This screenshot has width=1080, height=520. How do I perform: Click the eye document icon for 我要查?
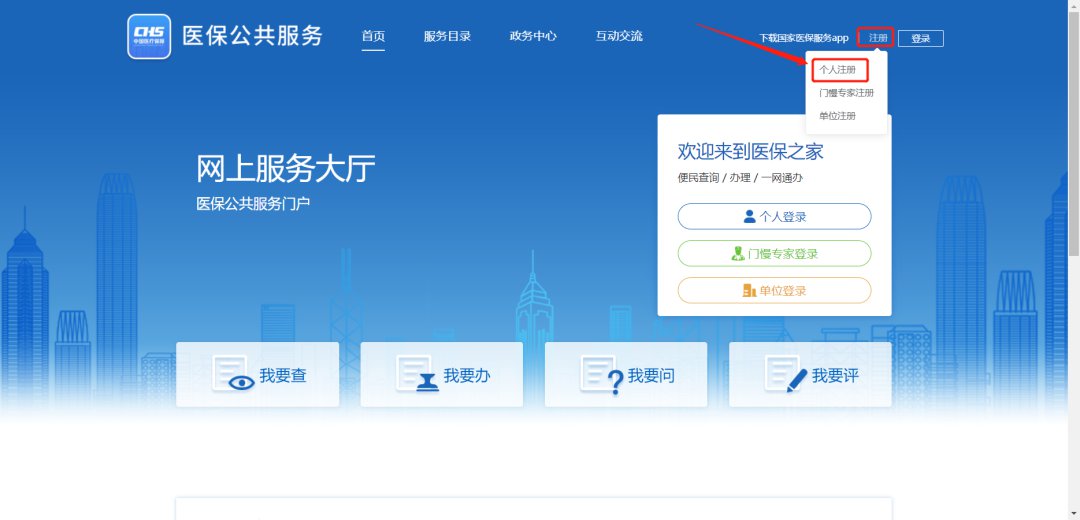click(233, 376)
